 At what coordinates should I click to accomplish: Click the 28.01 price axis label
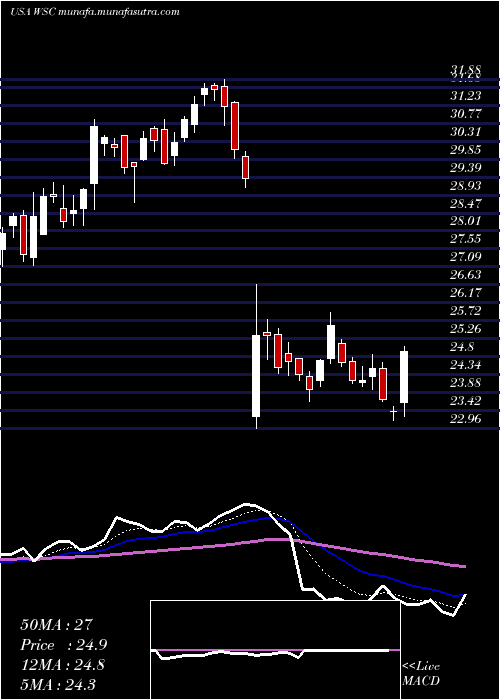coord(466,221)
